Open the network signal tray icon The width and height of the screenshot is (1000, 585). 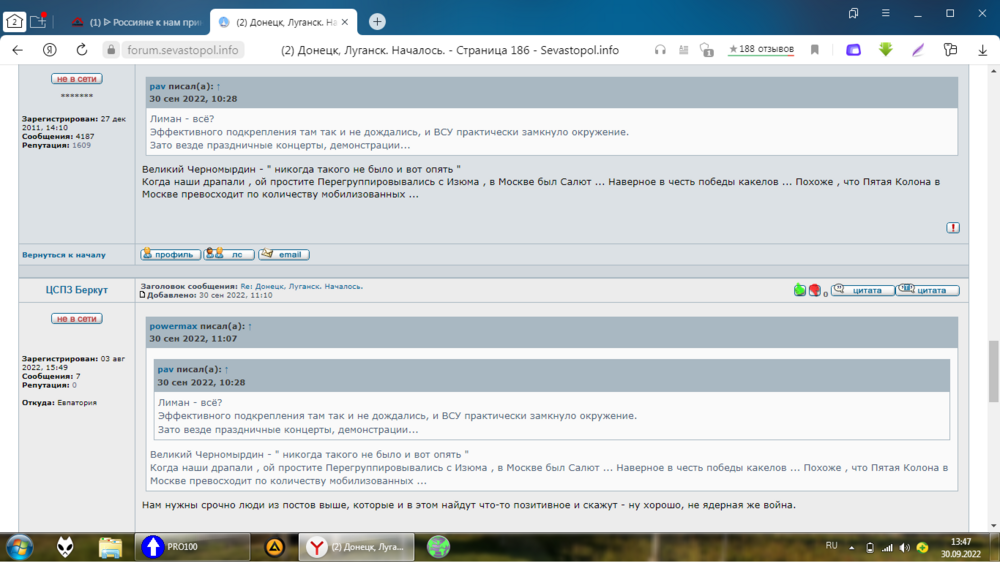click(887, 547)
